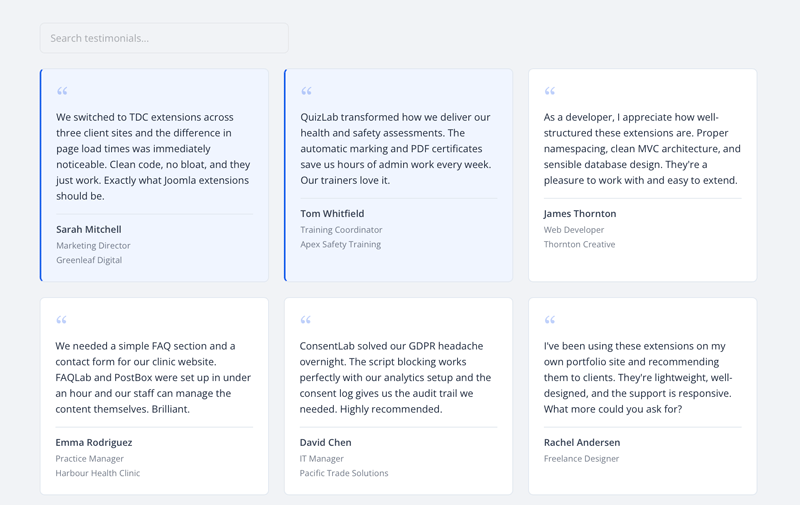Click quote mark icon on David Chen's card
Image resolution: width=800 pixels, height=505 pixels.
point(306,321)
